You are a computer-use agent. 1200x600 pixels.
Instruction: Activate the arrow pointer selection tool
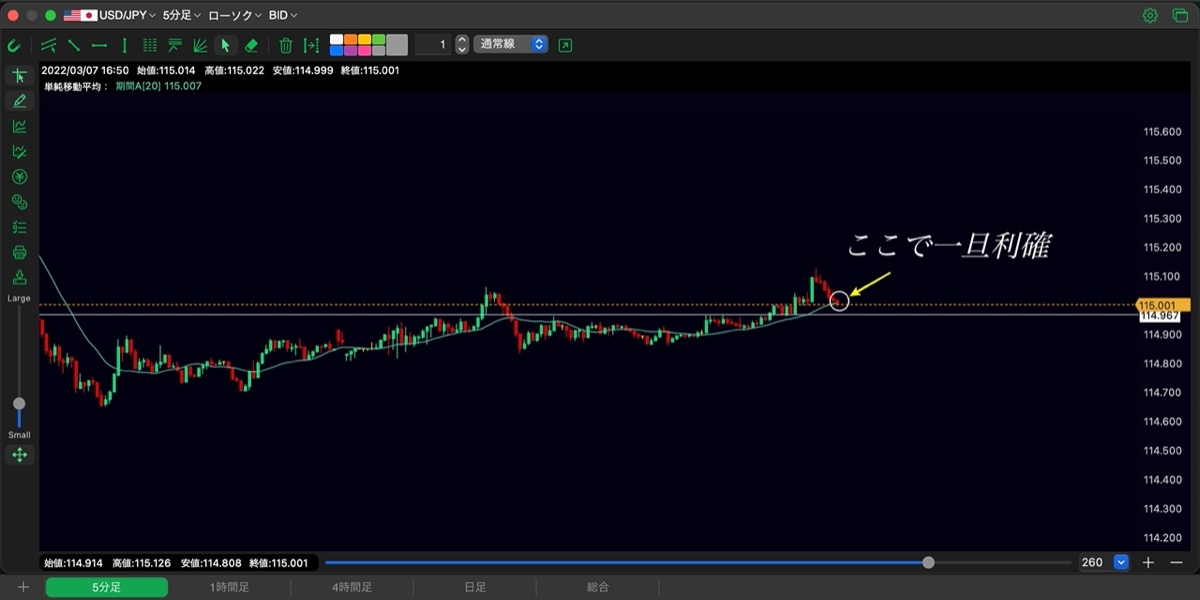coord(226,45)
